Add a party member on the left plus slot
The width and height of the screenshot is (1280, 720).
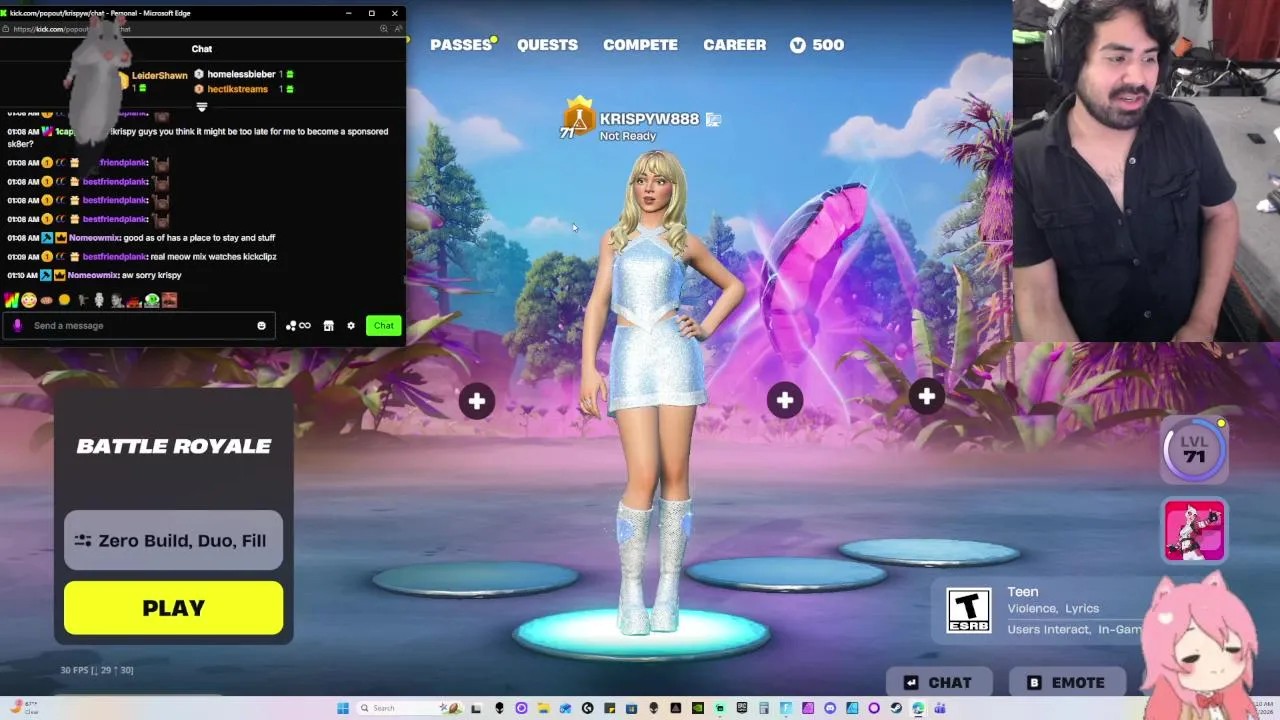(477, 401)
